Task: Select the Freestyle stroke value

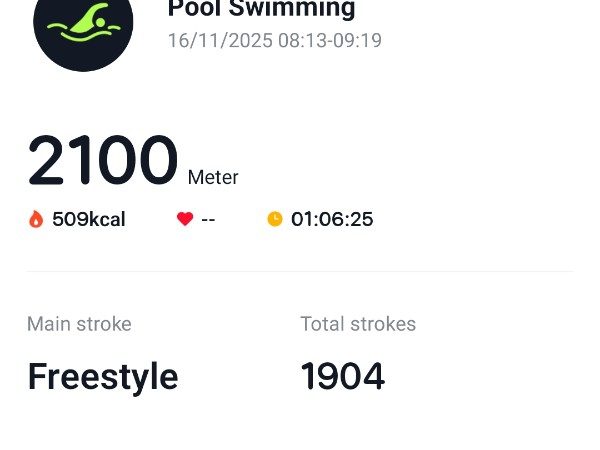Action: point(102,377)
